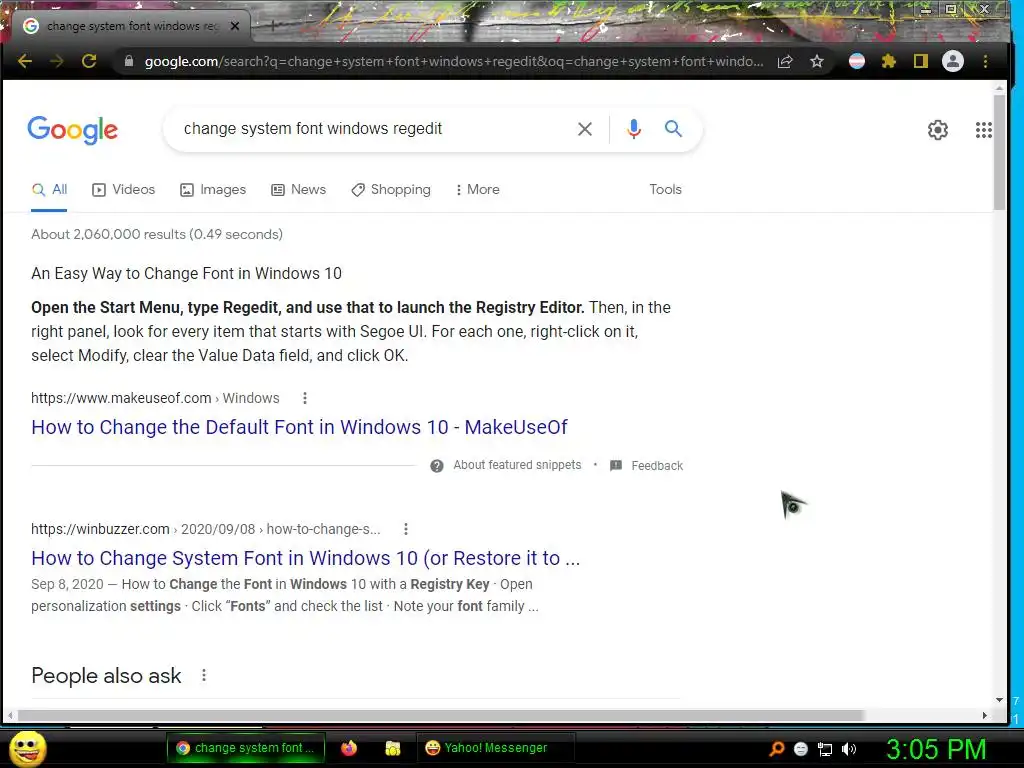
Task: Open the smiley Start button
Action: [27, 748]
